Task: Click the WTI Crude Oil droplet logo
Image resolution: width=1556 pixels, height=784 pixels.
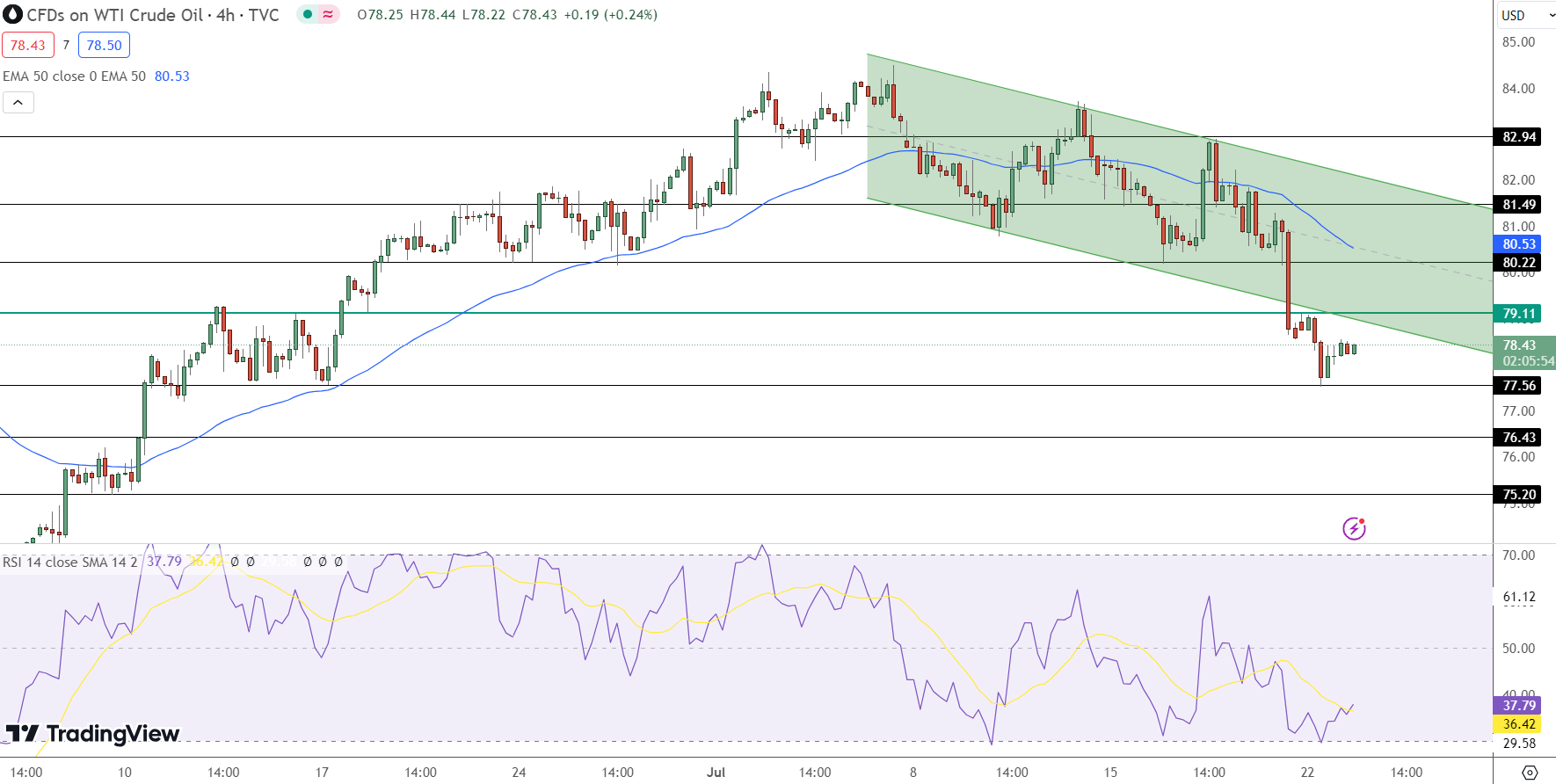Action: tap(12, 15)
